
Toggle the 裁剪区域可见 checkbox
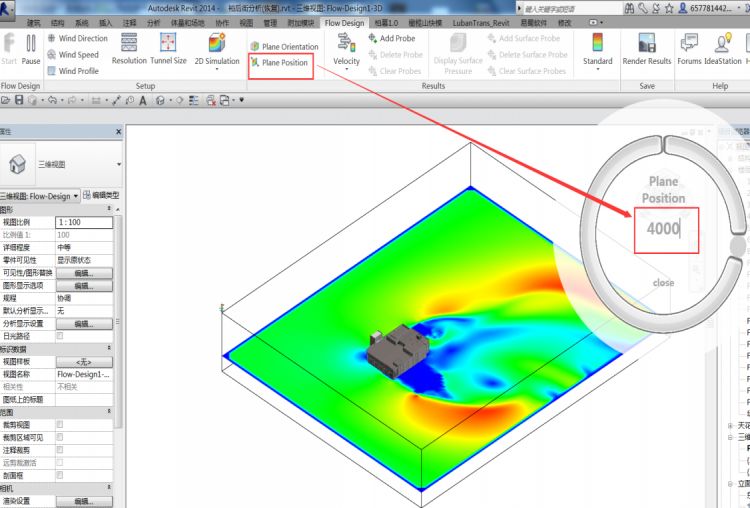(60, 437)
